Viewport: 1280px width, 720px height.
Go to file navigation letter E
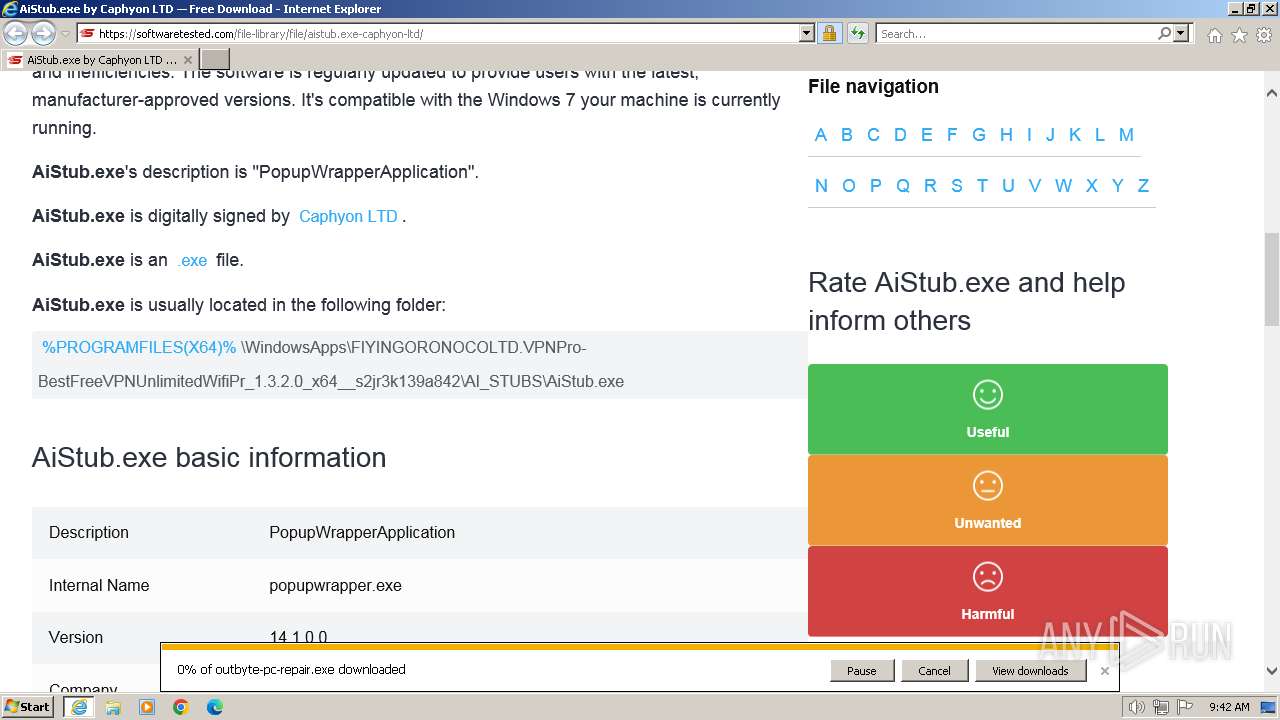tap(927, 135)
